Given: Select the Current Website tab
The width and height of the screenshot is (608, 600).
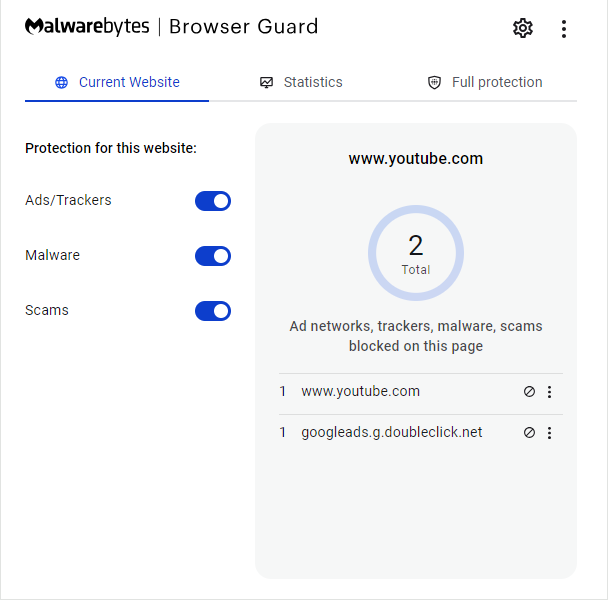Looking at the screenshot, I should [x=117, y=82].
